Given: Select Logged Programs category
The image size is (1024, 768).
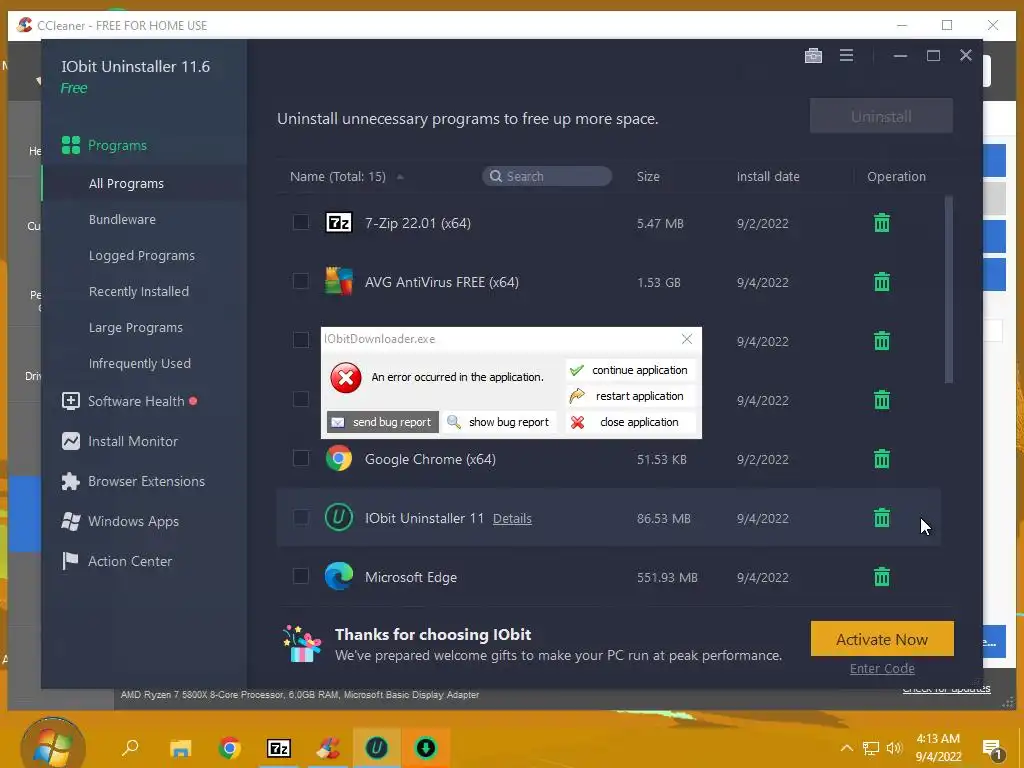Looking at the screenshot, I should tap(142, 255).
